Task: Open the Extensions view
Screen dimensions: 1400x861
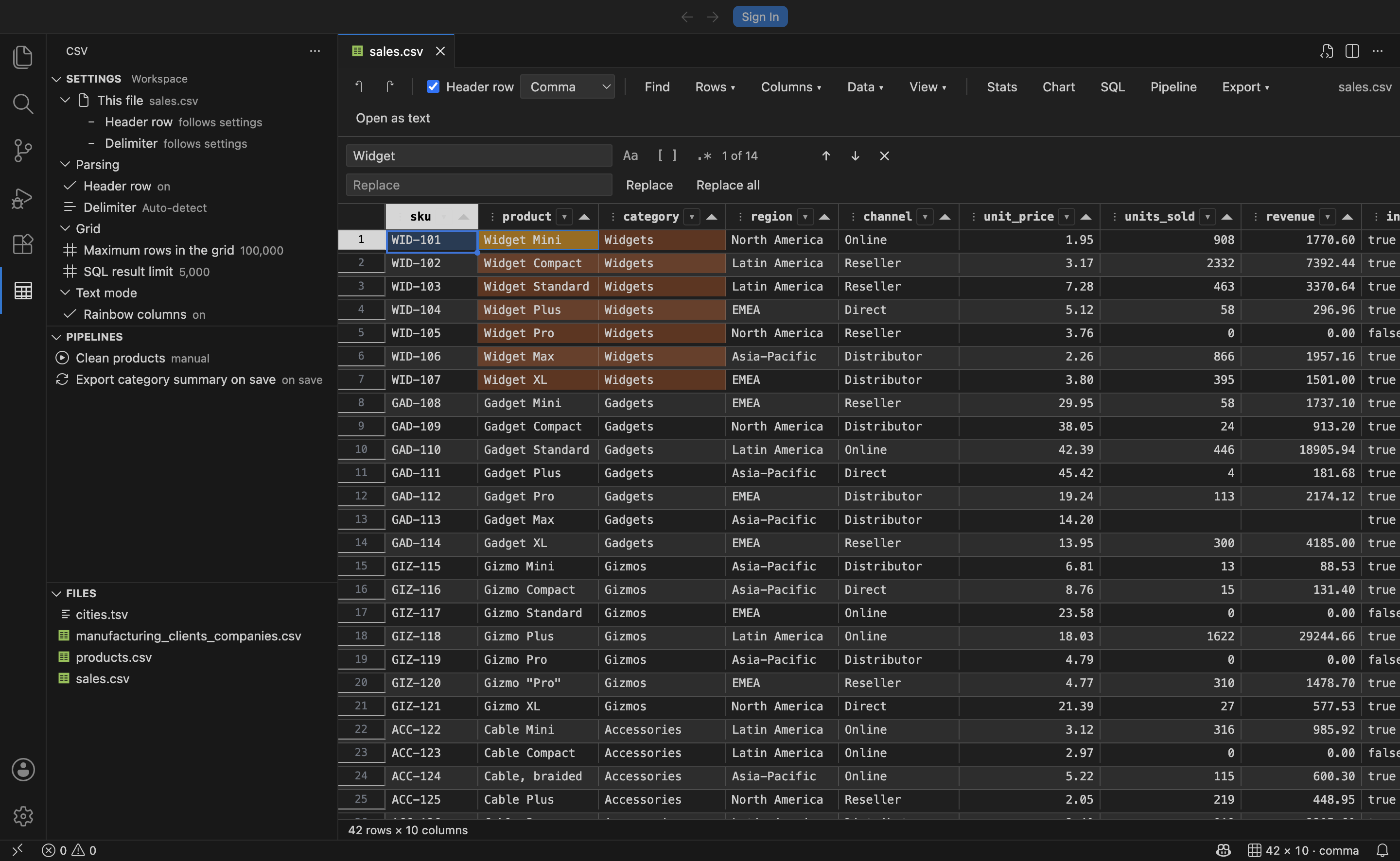Action: pos(23,244)
